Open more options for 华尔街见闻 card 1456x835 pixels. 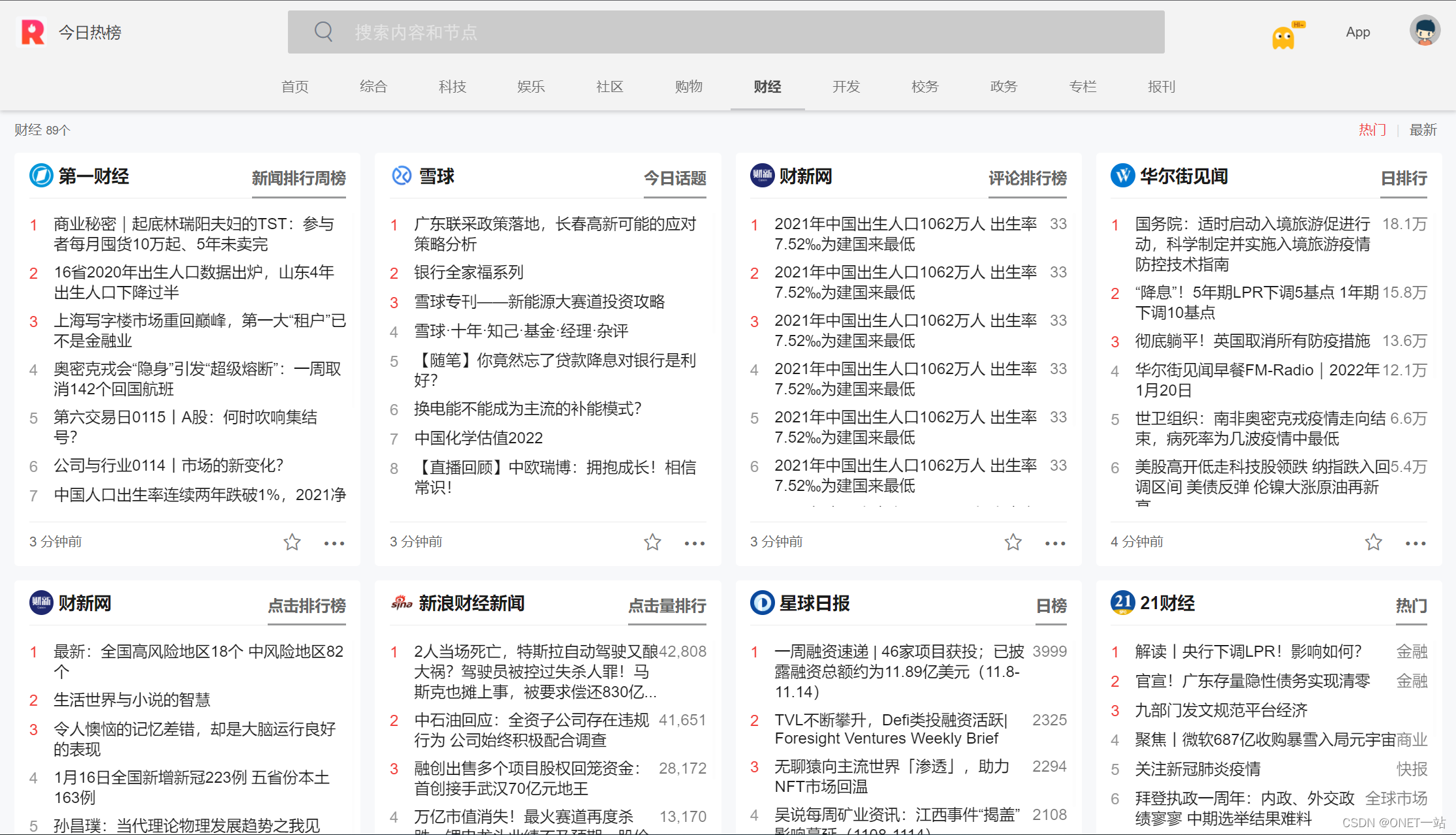click(x=1416, y=543)
